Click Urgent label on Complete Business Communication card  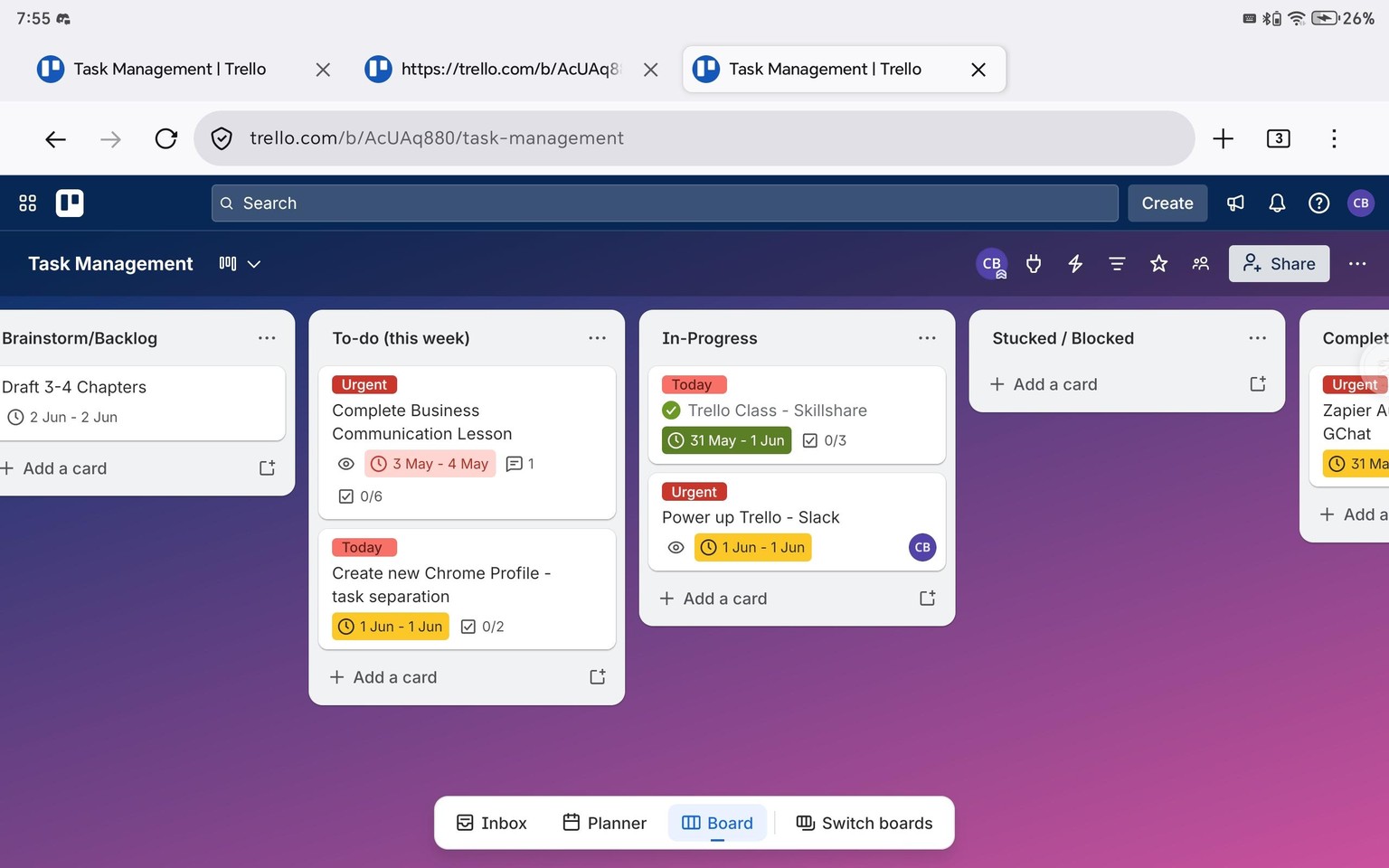click(x=364, y=385)
